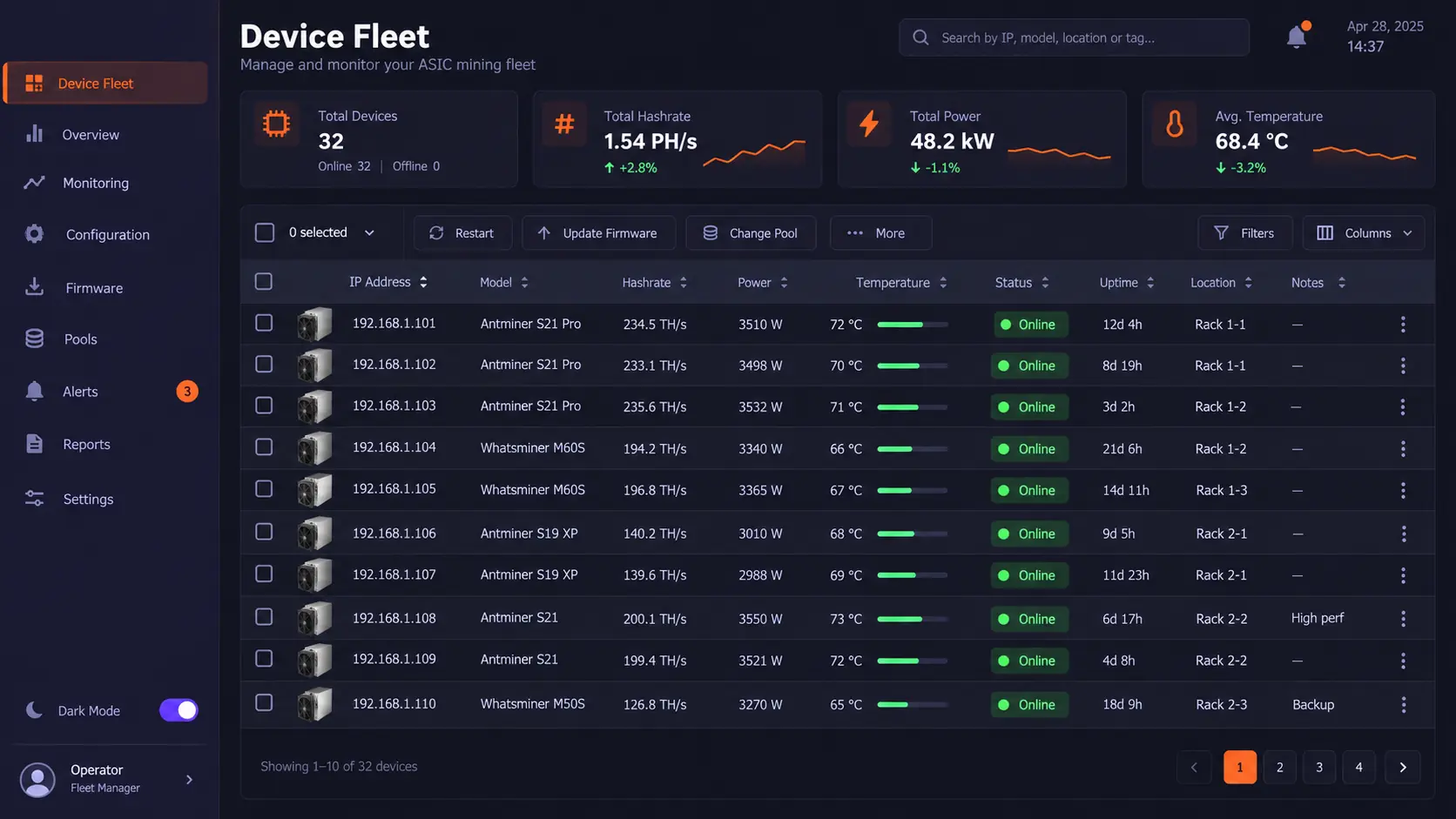This screenshot has height=819, width=1456.
Task: Toggle Dark Mode switch
Action: pyautogui.click(x=179, y=710)
